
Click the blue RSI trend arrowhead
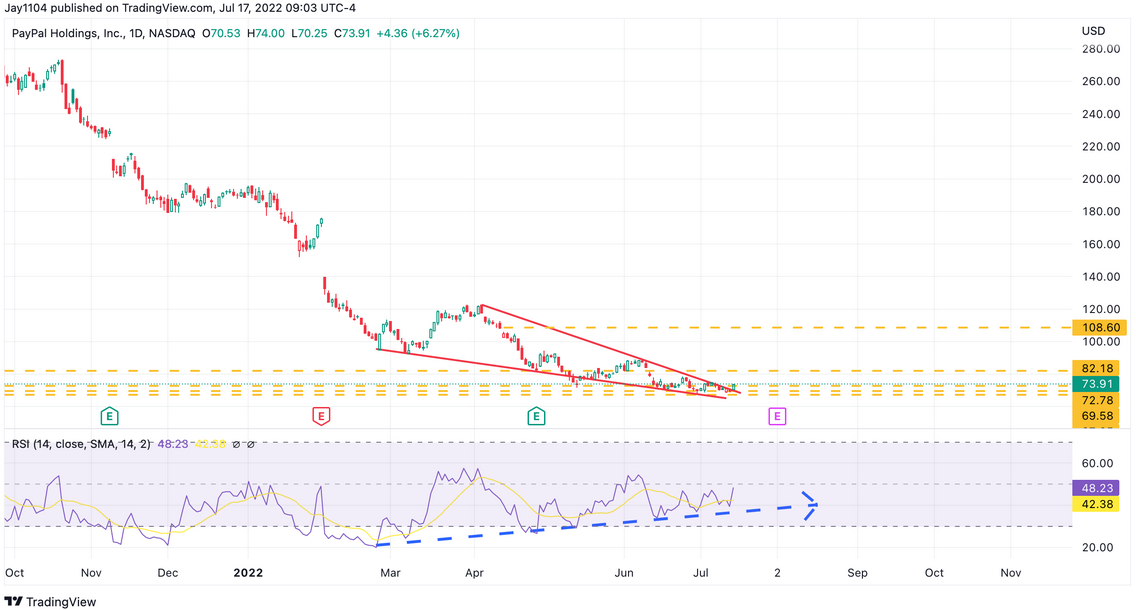tap(810, 505)
